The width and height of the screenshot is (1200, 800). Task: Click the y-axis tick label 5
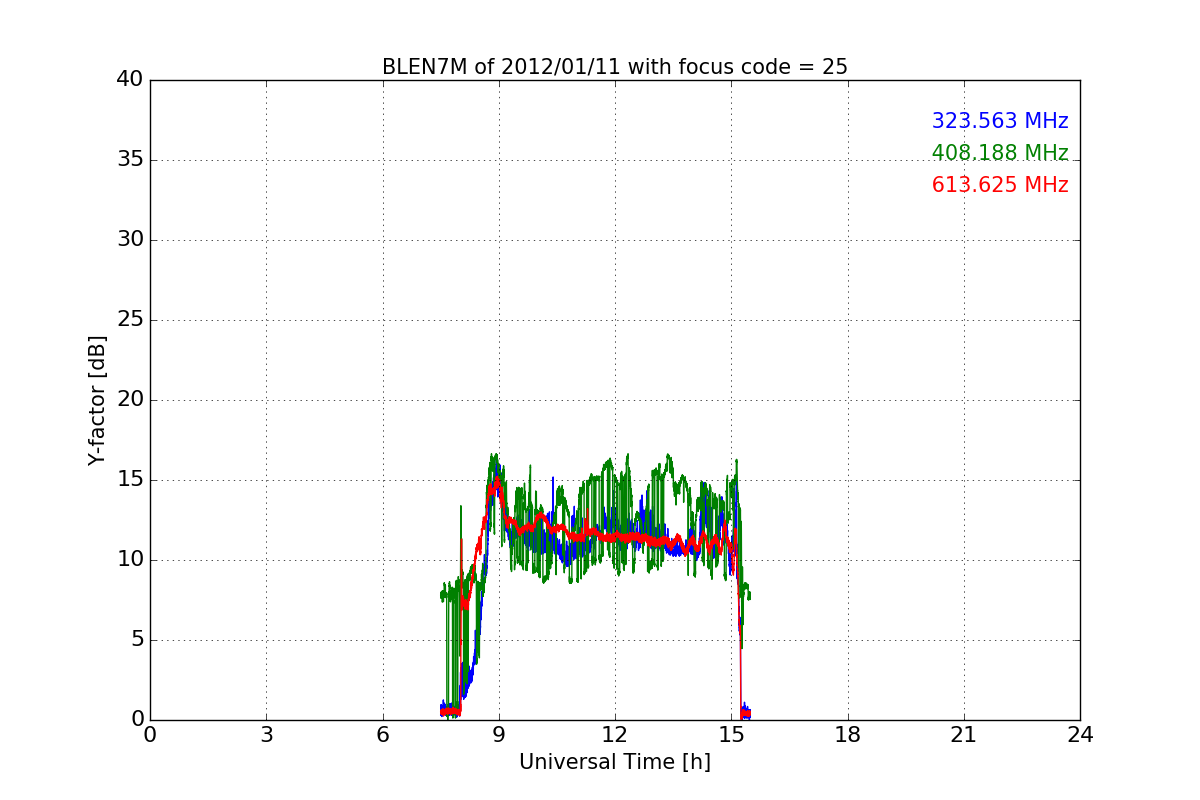click(137, 640)
